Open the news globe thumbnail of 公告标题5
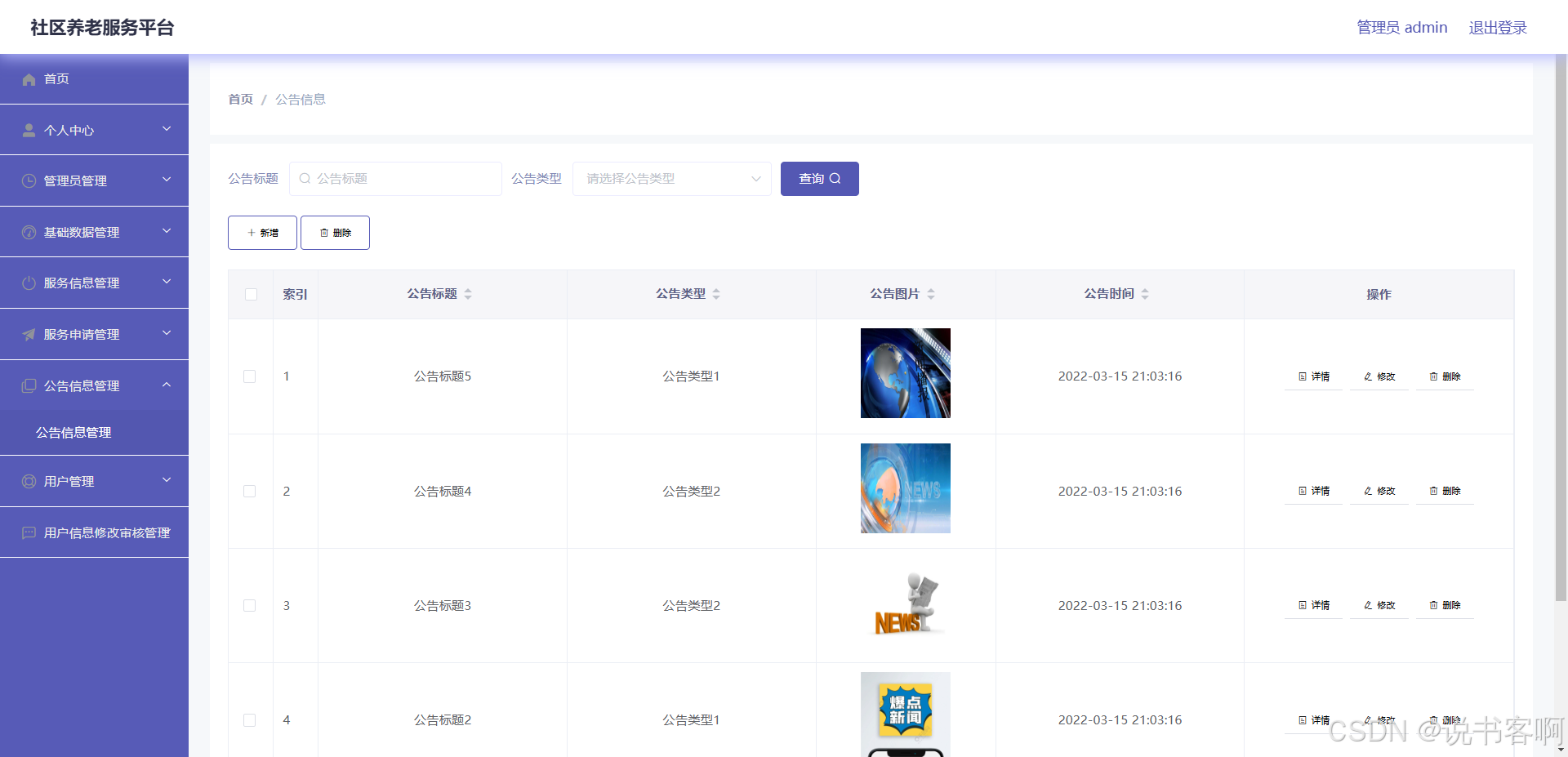The width and height of the screenshot is (1568, 757). pyautogui.click(x=905, y=373)
